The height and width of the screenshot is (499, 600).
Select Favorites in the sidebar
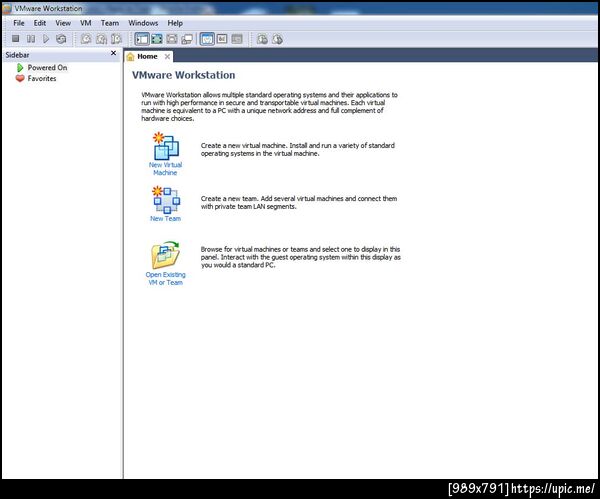42,78
